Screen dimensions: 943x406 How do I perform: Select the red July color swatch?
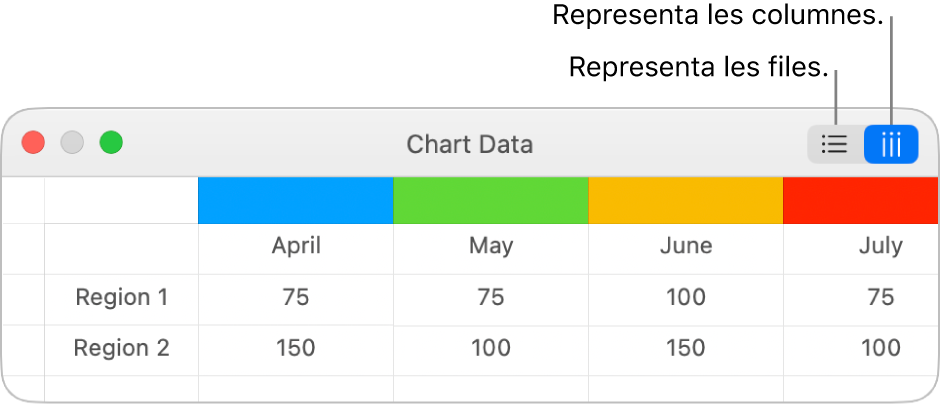click(x=860, y=200)
